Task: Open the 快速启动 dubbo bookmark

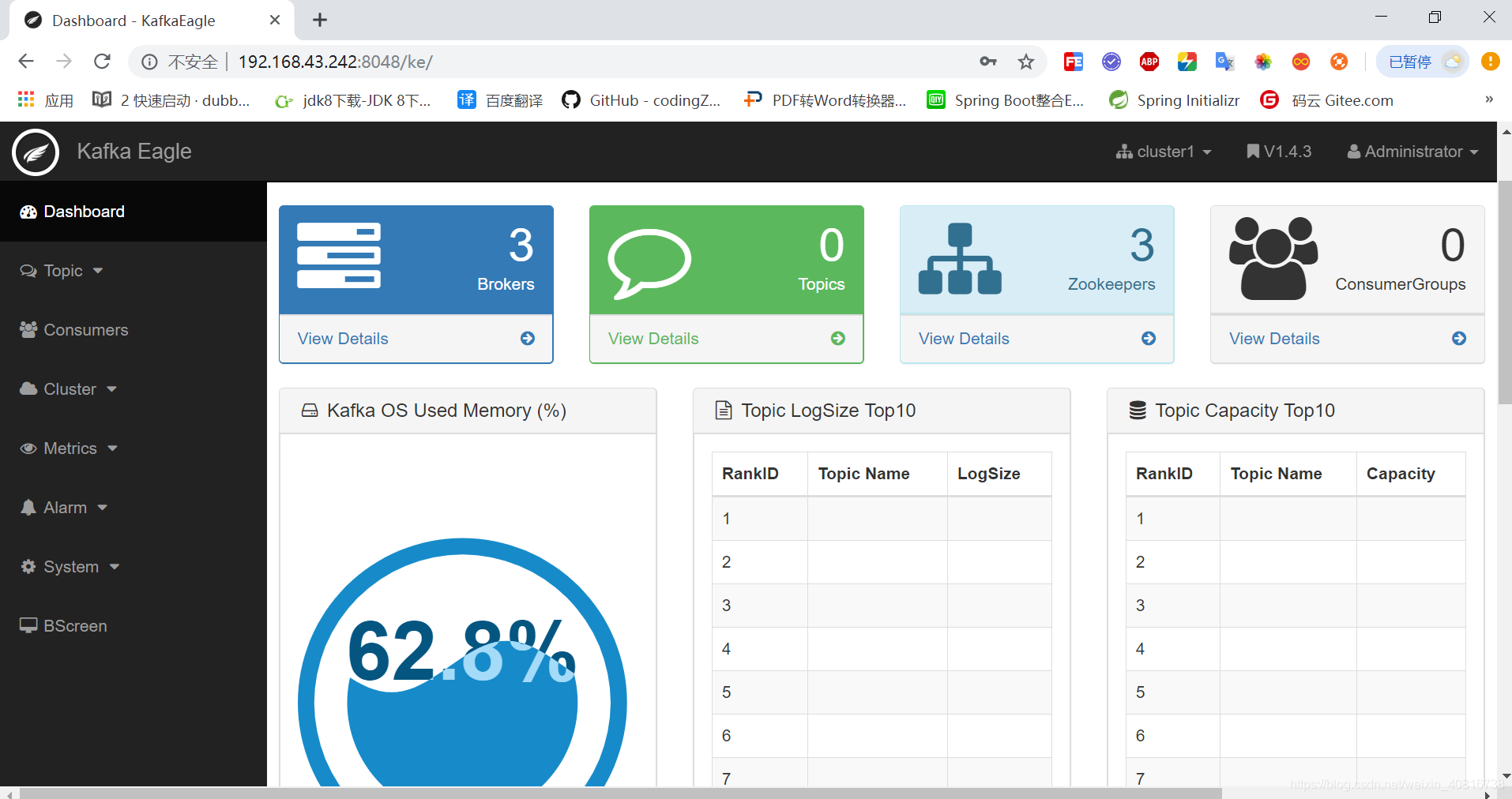Action: pos(171,100)
